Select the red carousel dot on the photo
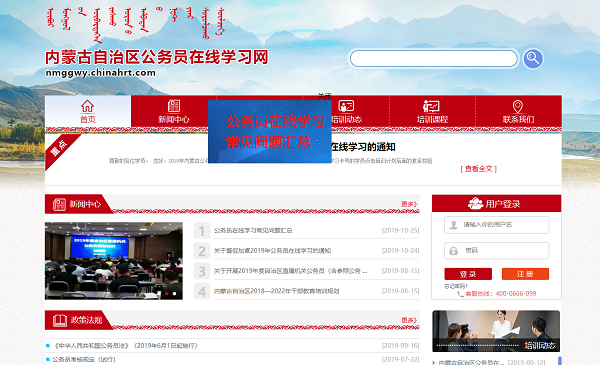Viewport: 600px width, 365px height. pyautogui.click(x=166, y=293)
